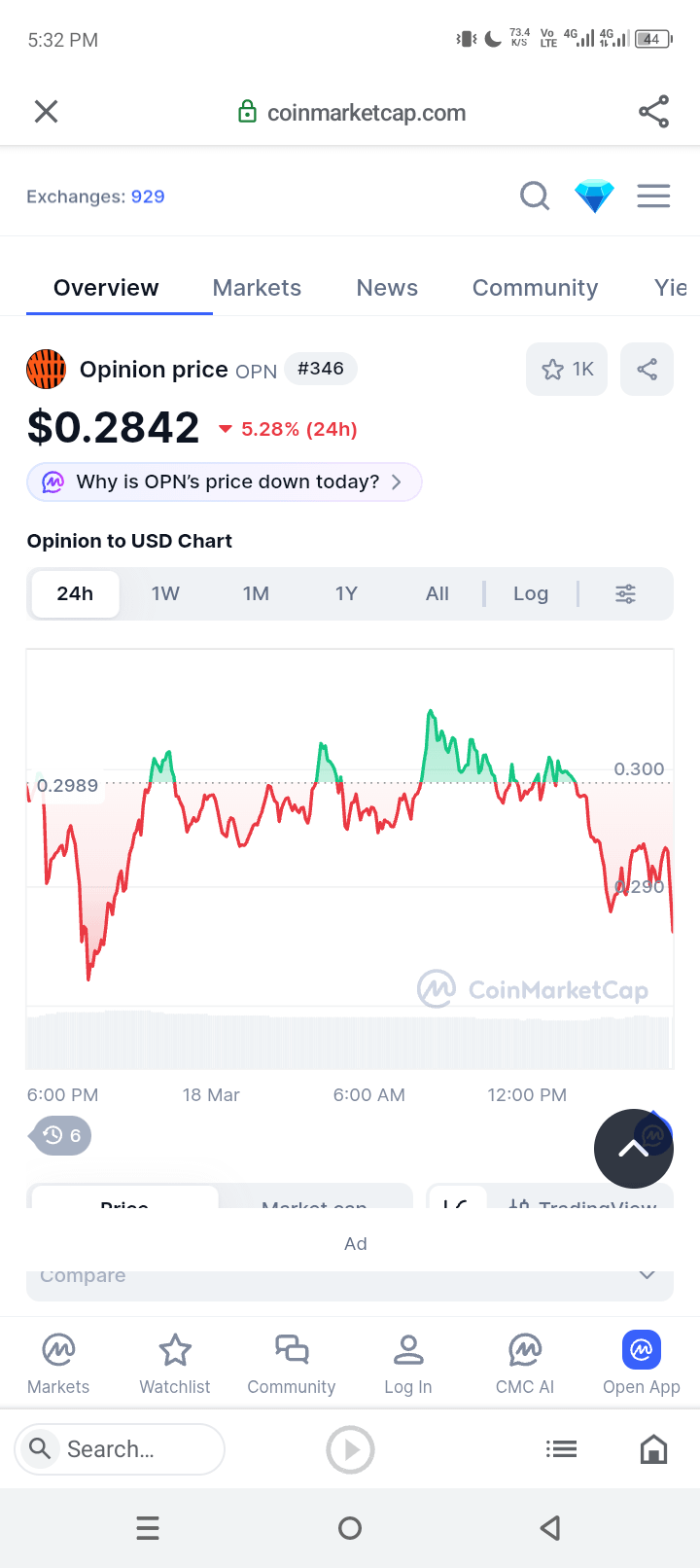
Task: Add Opinion to watchlist with star button
Action: 567,370
